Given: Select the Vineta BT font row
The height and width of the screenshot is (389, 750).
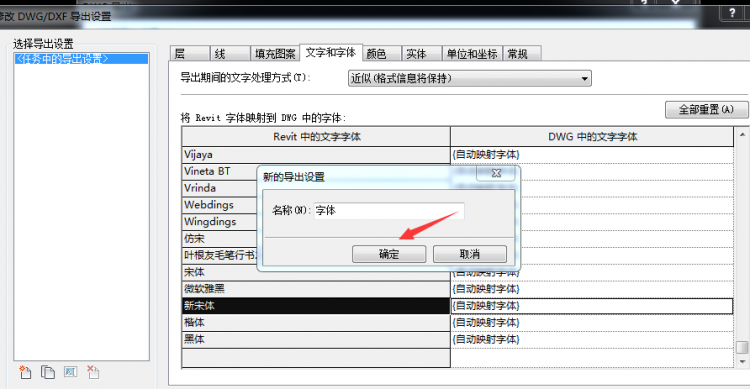Looking at the screenshot, I should point(220,171).
